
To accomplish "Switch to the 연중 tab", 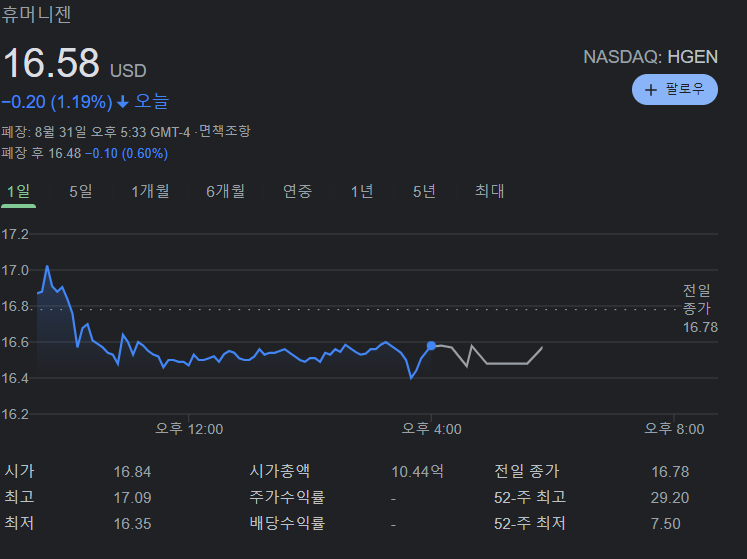I will tap(297, 192).
